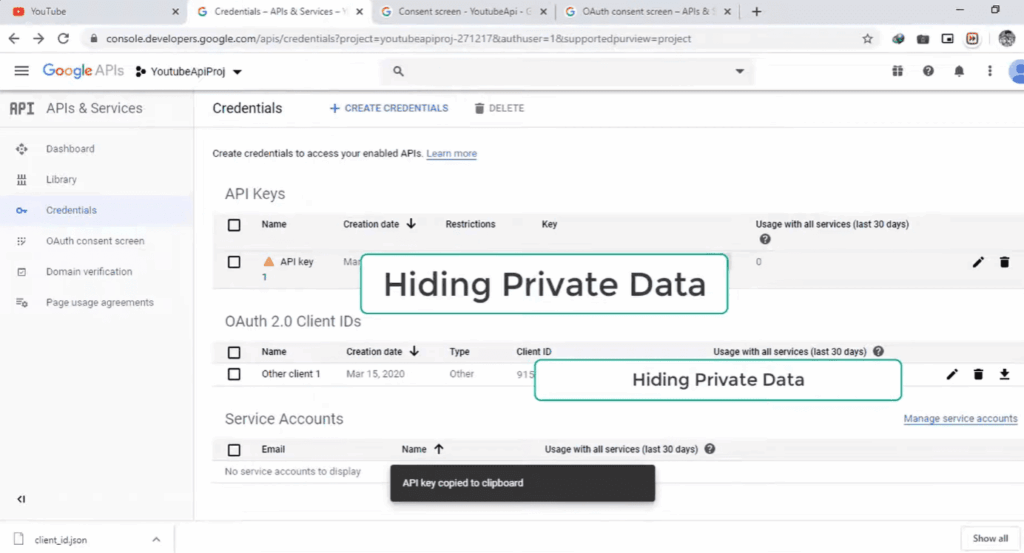Delete Other client 1 trash icon
The width and height of the screenshot is (1024, 553).
point(978,374)
